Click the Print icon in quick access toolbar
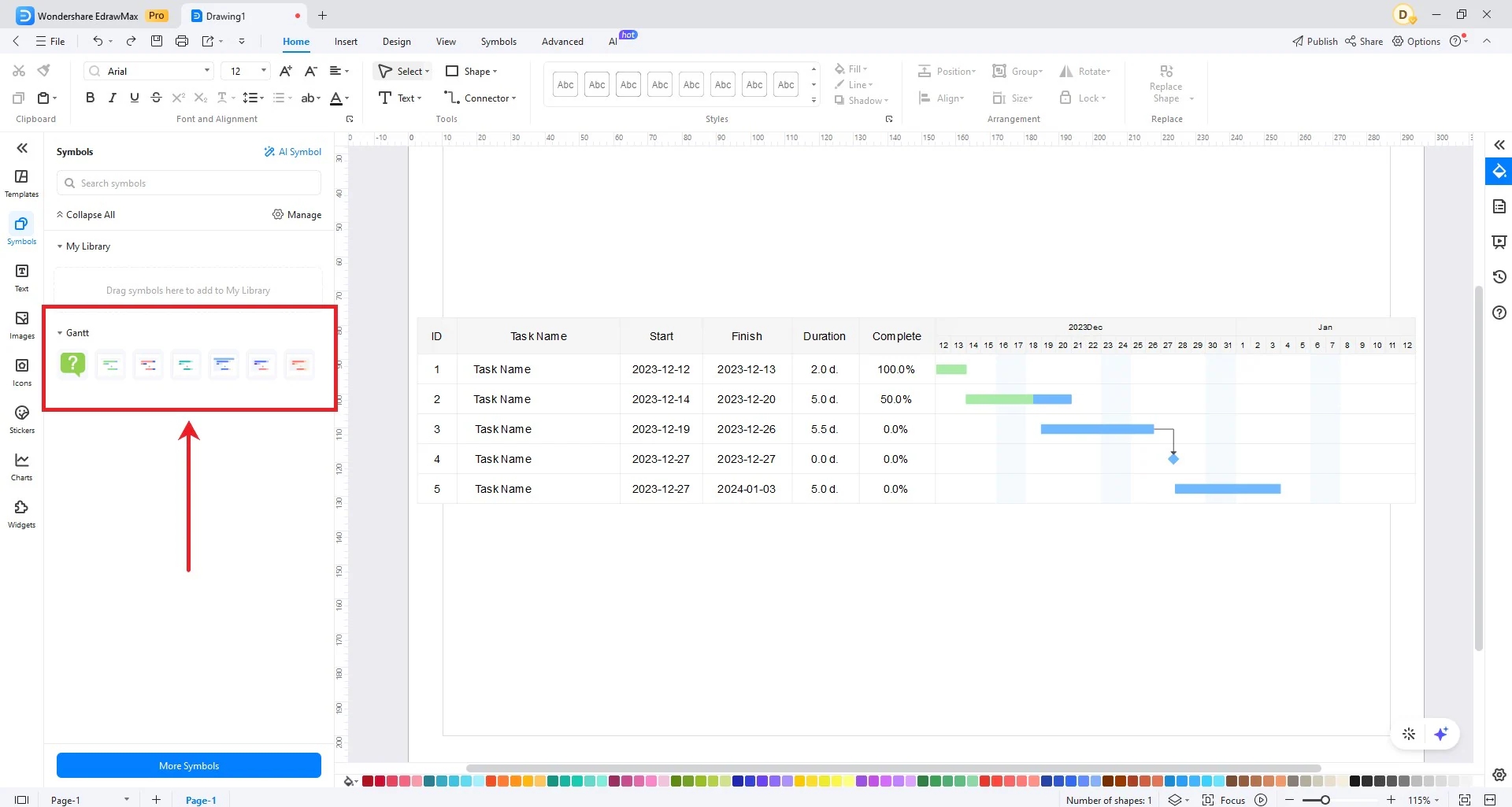The width and height of the screenshot is (1512, 807). click(182, 41)
